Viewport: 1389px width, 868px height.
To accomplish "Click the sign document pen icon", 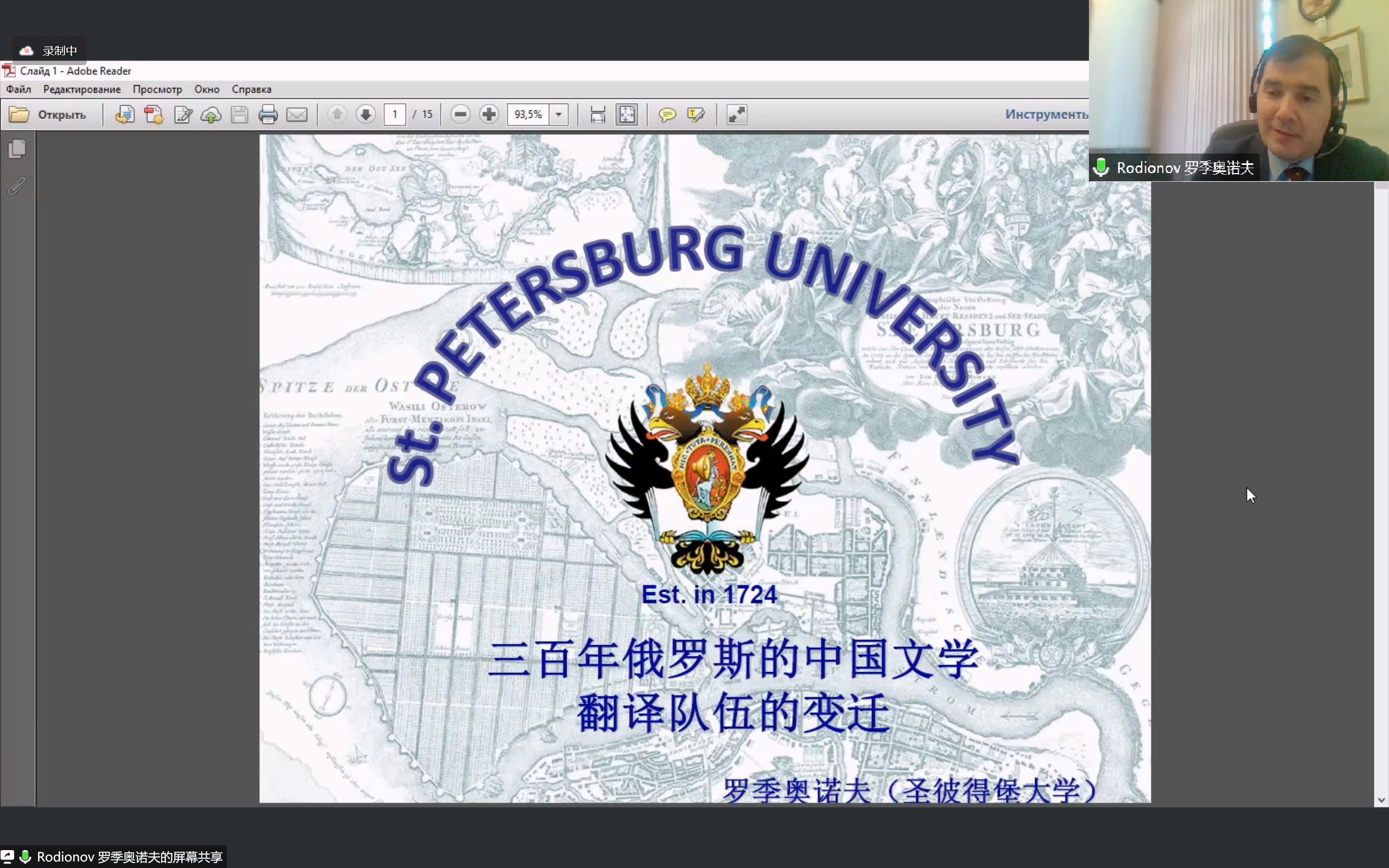I will (182, 115).
